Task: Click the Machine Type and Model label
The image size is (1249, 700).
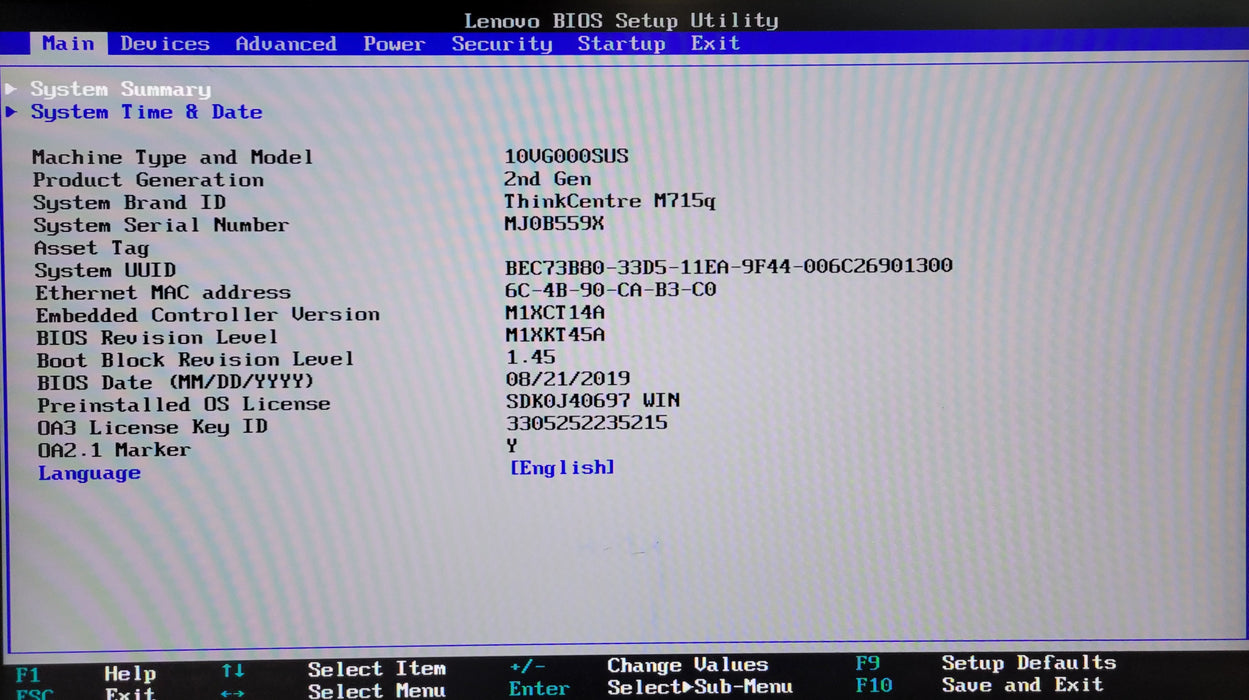Action: pyautogui.click(x=173, y=157)
